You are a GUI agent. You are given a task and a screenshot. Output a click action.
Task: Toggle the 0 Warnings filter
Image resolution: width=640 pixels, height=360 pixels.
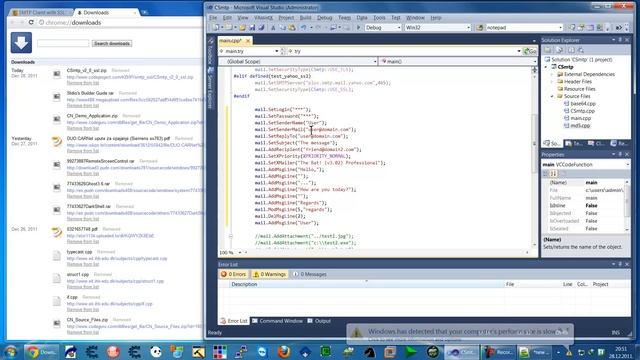coord(269,274)
